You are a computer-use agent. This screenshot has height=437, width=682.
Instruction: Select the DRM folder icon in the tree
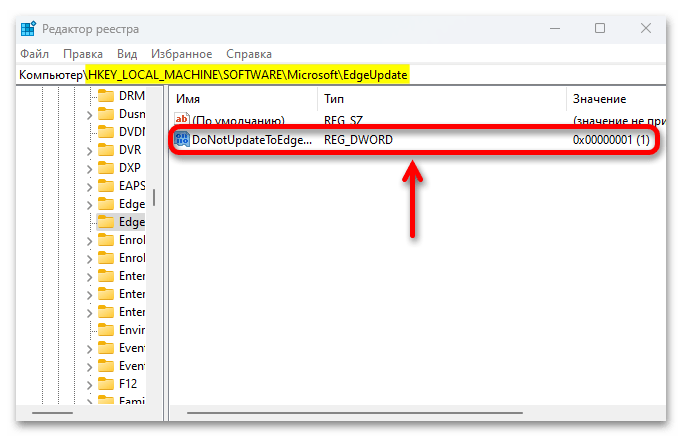pyautogui.click(x=106, y=95)
